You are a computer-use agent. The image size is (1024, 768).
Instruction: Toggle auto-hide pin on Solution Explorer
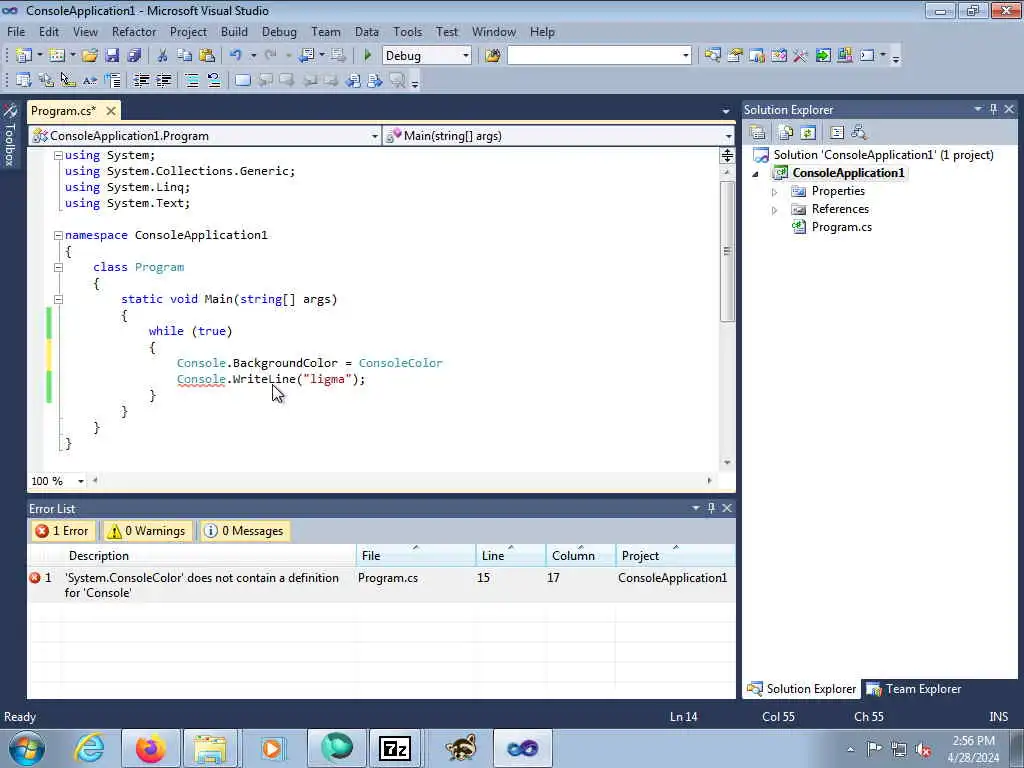993,109
